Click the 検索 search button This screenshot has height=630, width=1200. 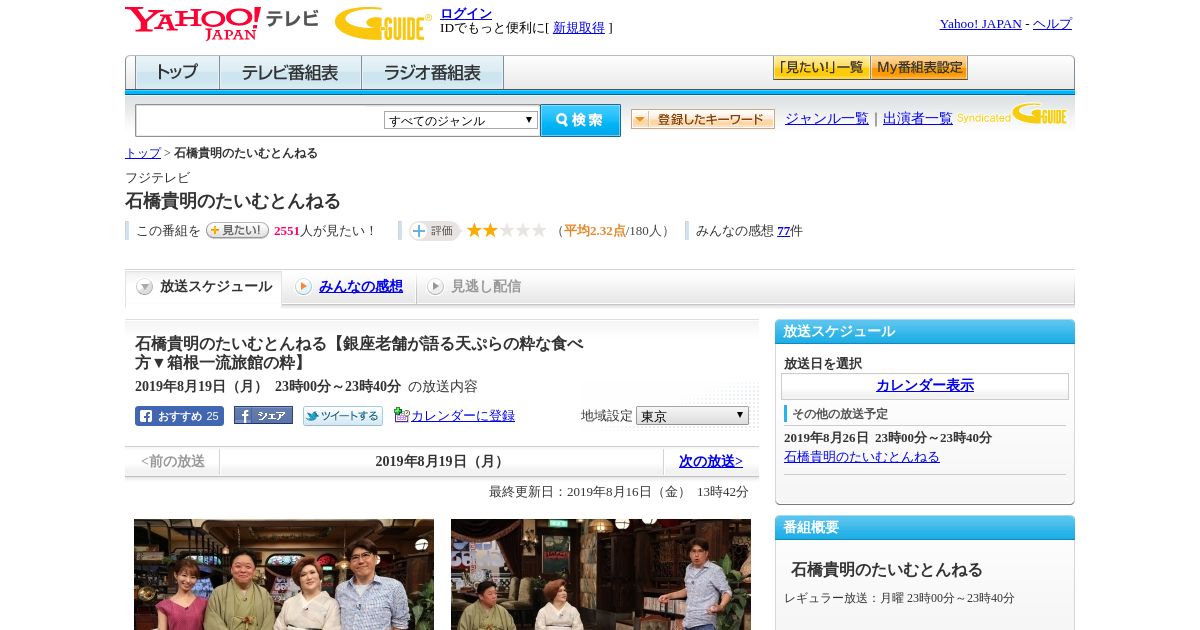[580, 120]
